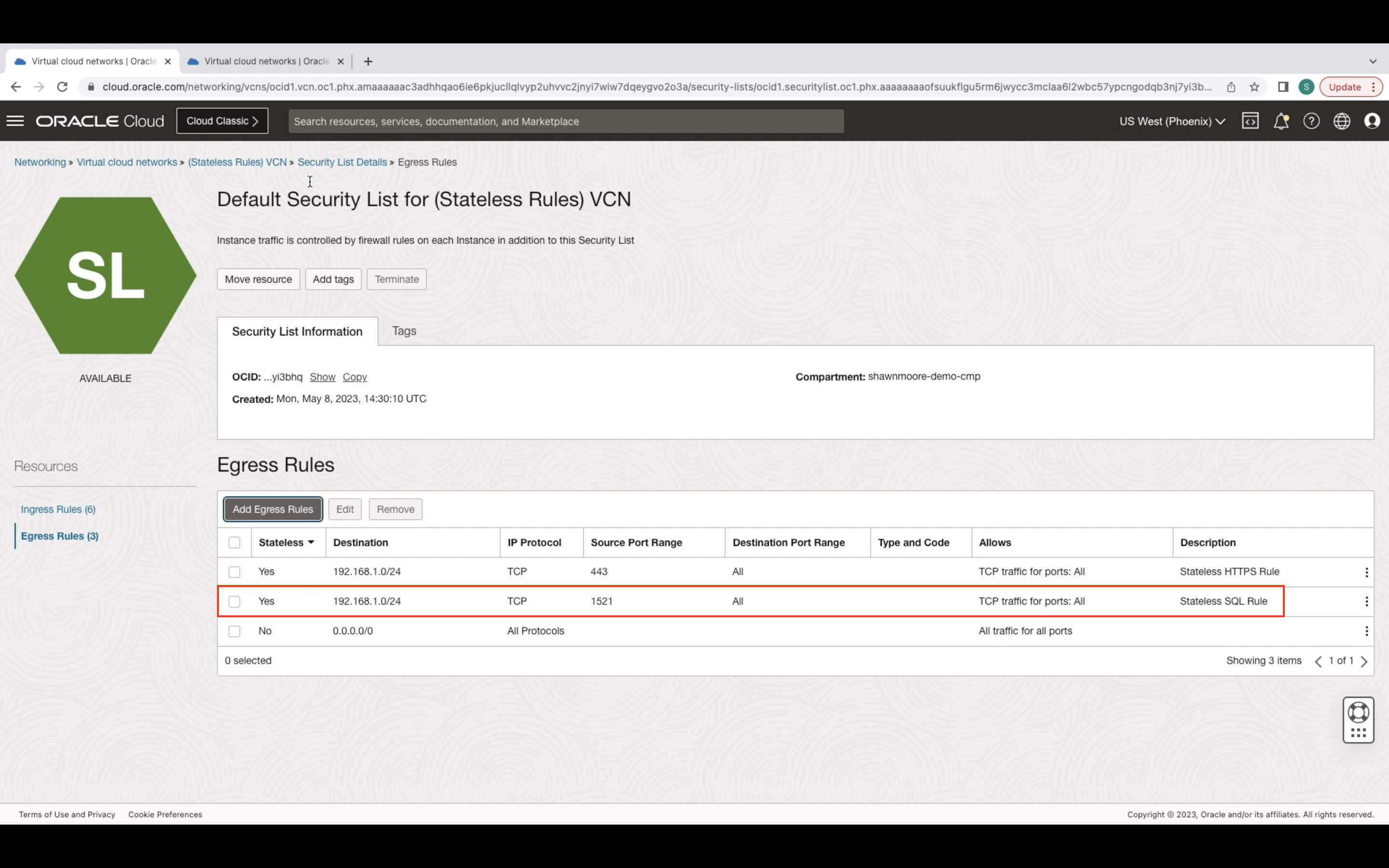
Task: Check the Stateless SQL Rule row checkbox
Action: pos(234,602)
